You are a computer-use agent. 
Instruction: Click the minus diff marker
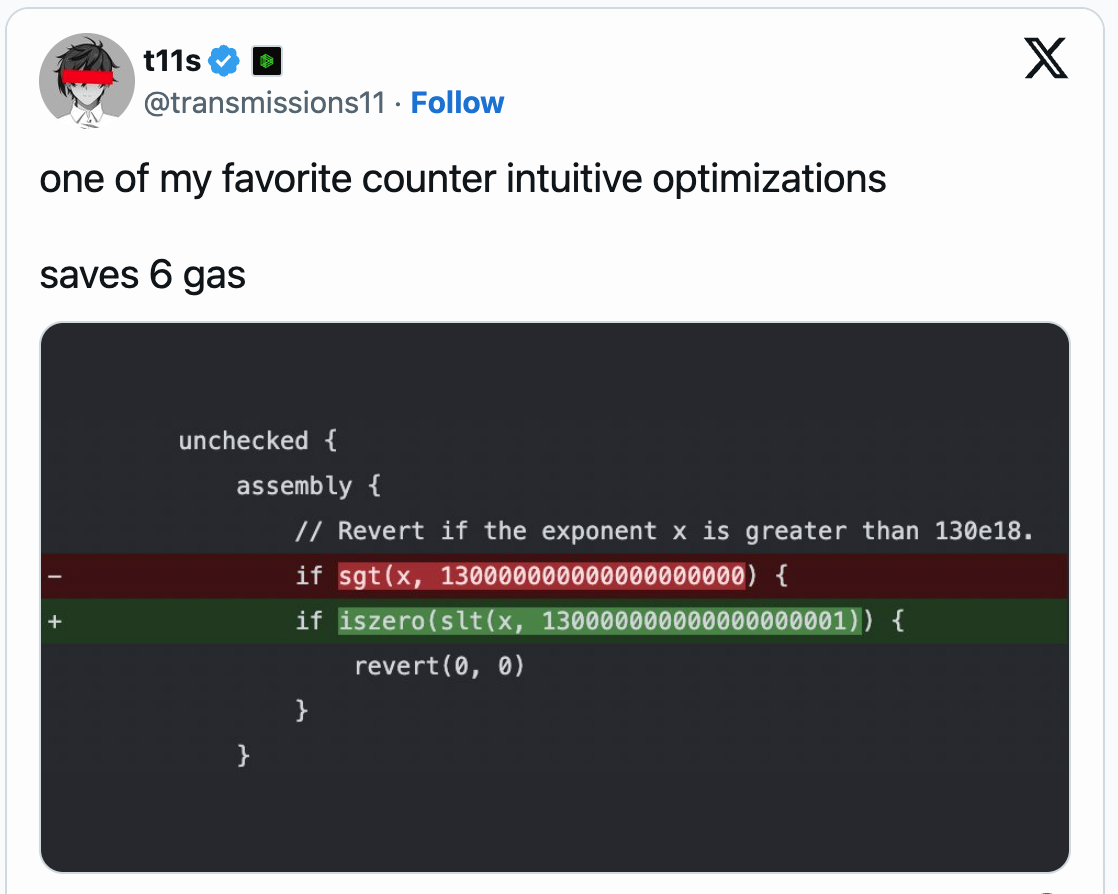coord(55,576)
